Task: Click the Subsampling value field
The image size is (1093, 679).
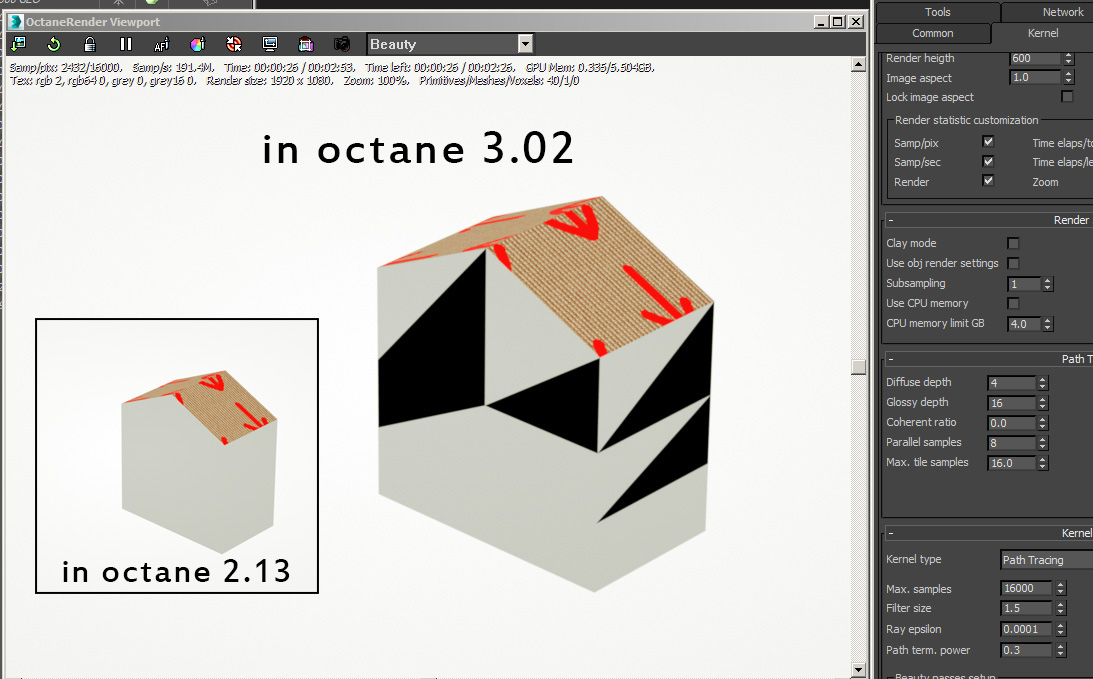Action: [1024, 284]
